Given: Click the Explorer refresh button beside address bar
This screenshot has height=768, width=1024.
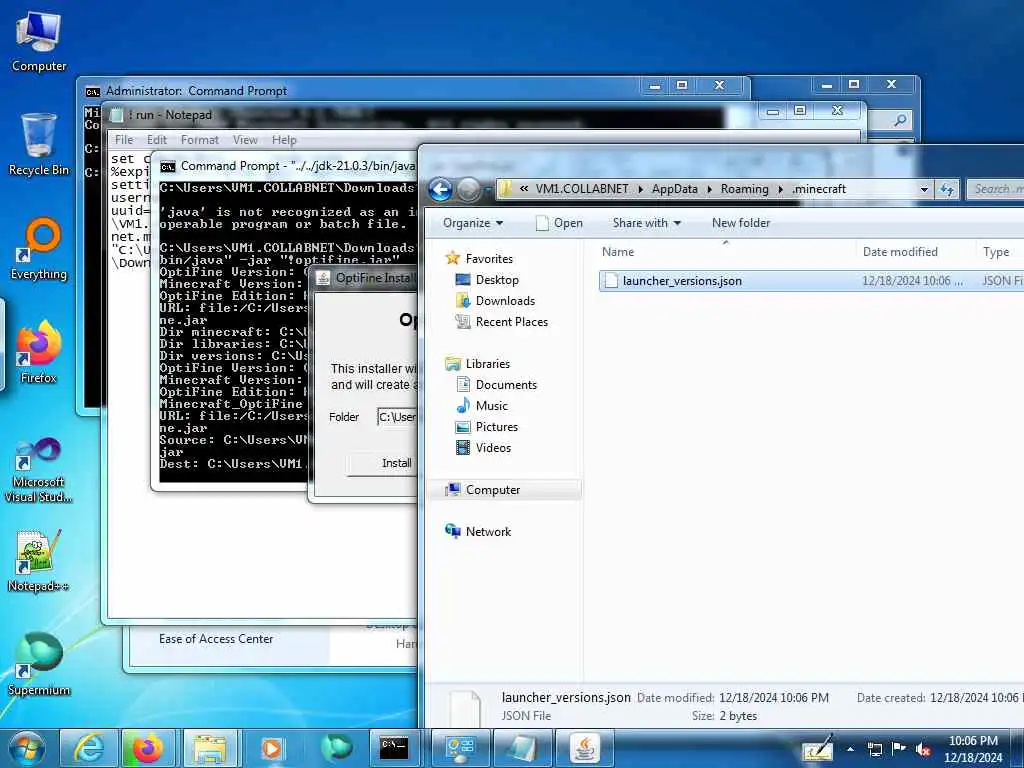Looking at the screenshot, I should (947, 189).
